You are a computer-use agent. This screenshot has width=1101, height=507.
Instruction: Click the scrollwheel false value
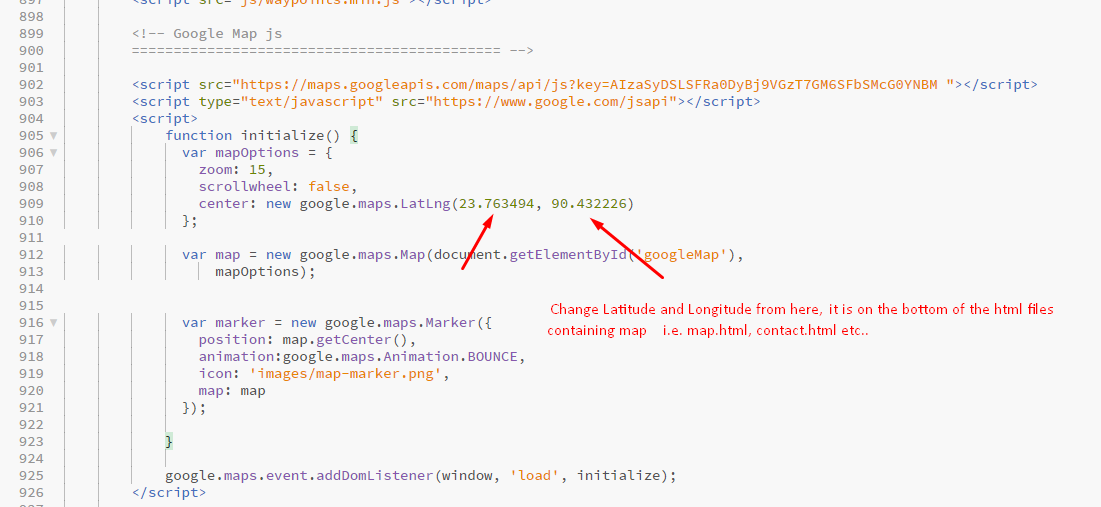point(331,186)
